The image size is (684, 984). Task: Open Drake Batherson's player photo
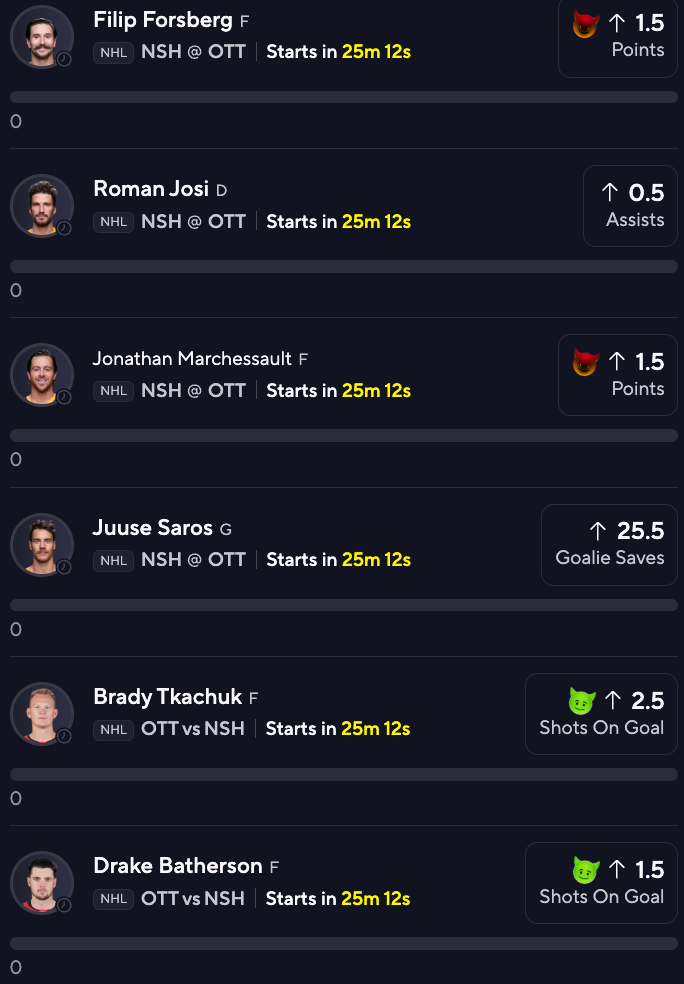click(x=41, y=882)
